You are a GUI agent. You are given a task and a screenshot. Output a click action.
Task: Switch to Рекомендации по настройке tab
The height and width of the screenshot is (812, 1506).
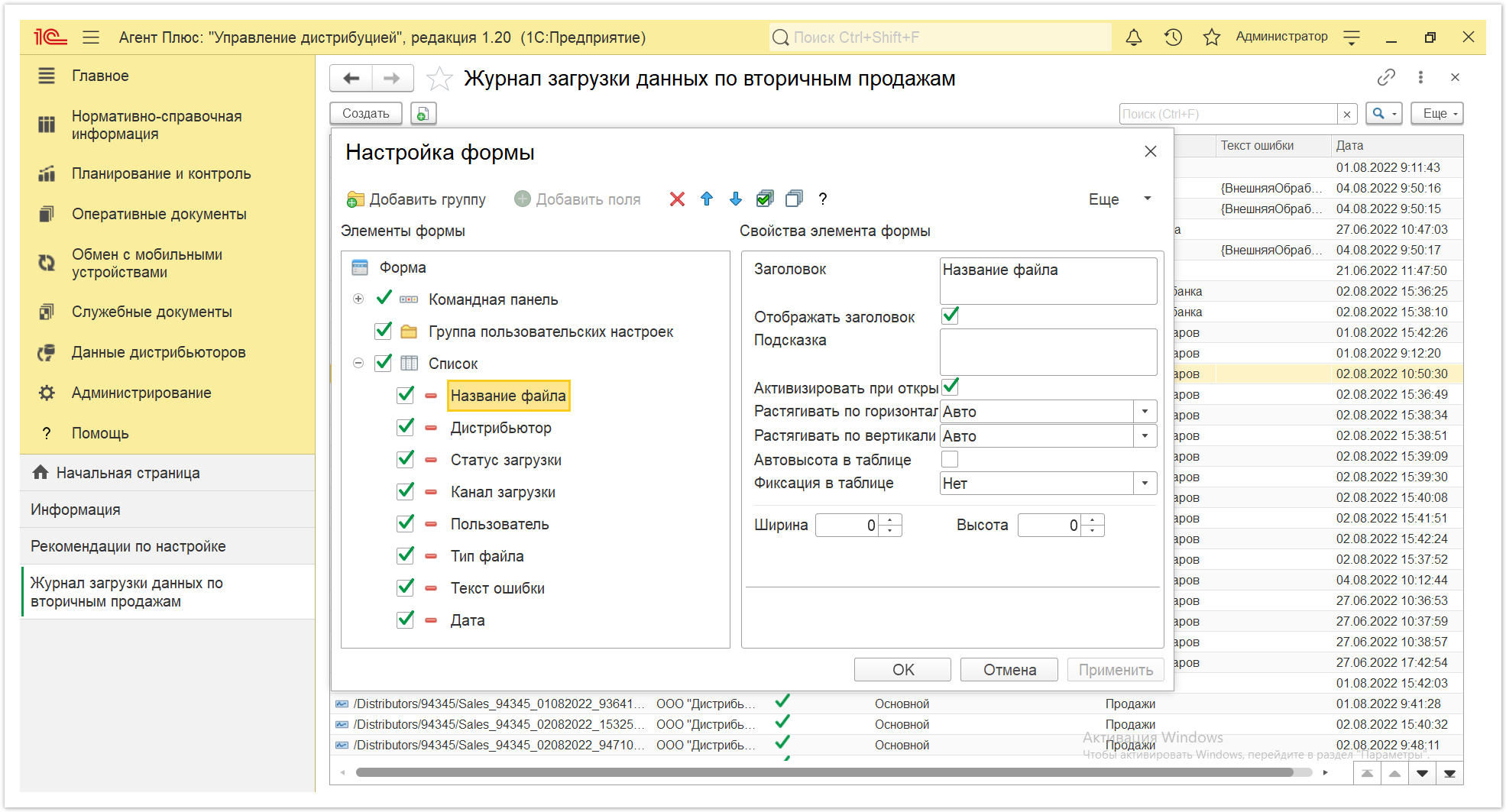pyautogui.click(x=167, y=546)
